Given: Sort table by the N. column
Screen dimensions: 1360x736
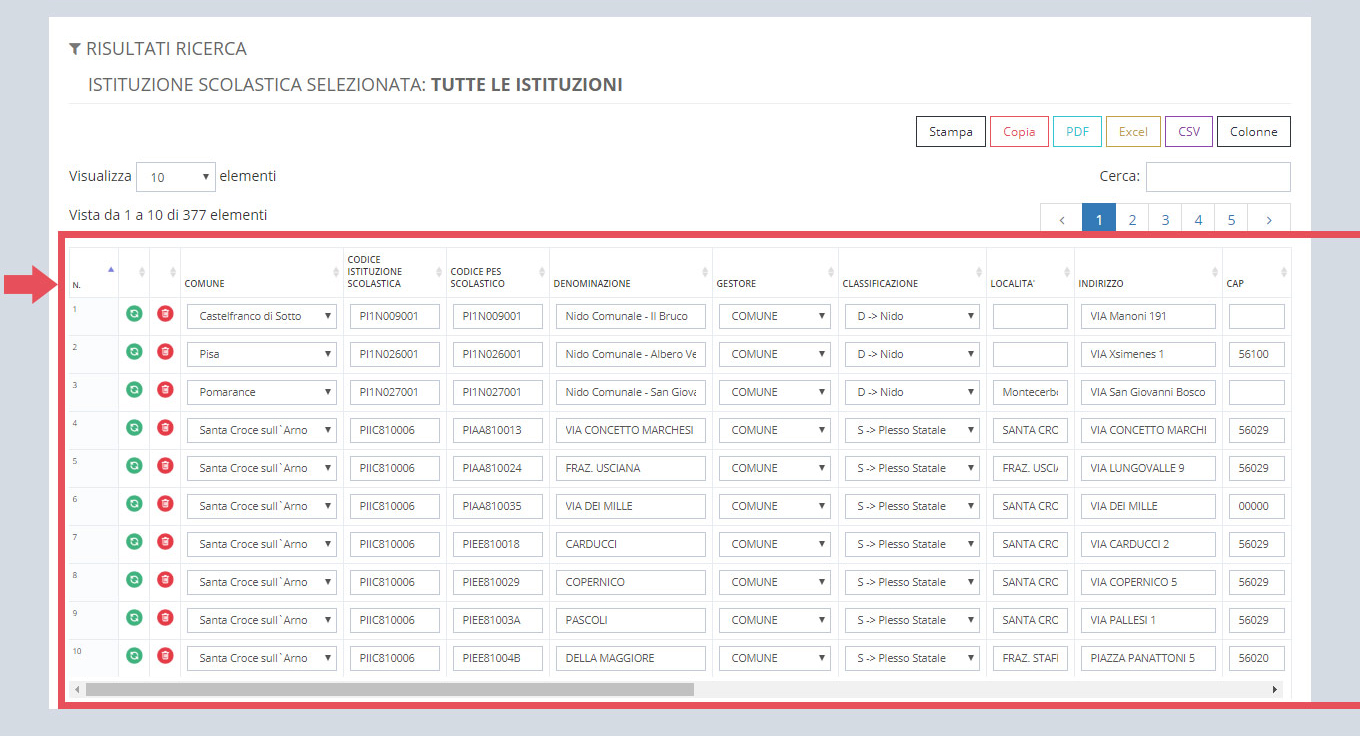Looking at the screenshot, I should click(93, 272).
